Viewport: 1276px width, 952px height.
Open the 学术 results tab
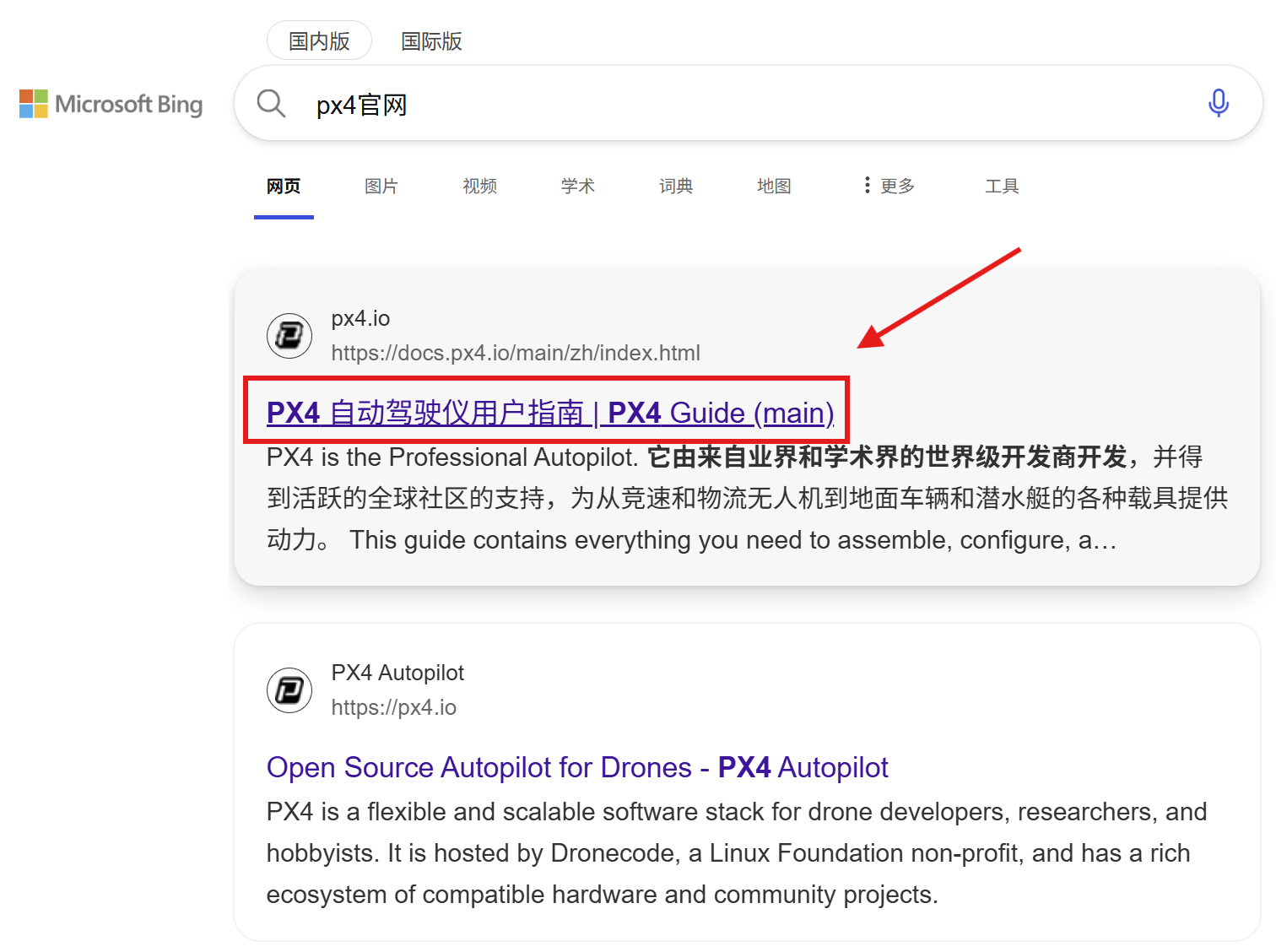578,186
